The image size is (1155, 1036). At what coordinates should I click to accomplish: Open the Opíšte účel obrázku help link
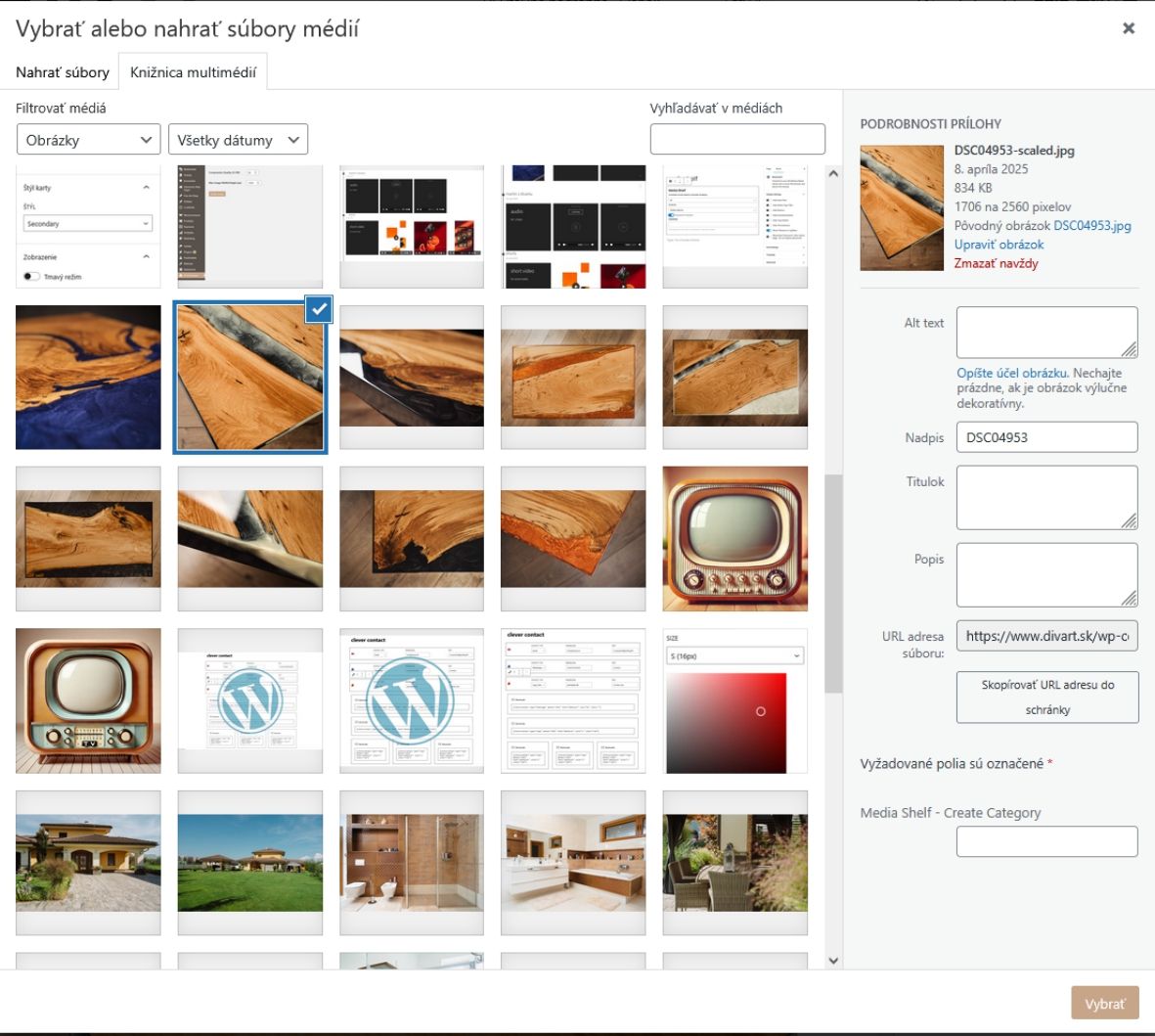coord(1012,373)
